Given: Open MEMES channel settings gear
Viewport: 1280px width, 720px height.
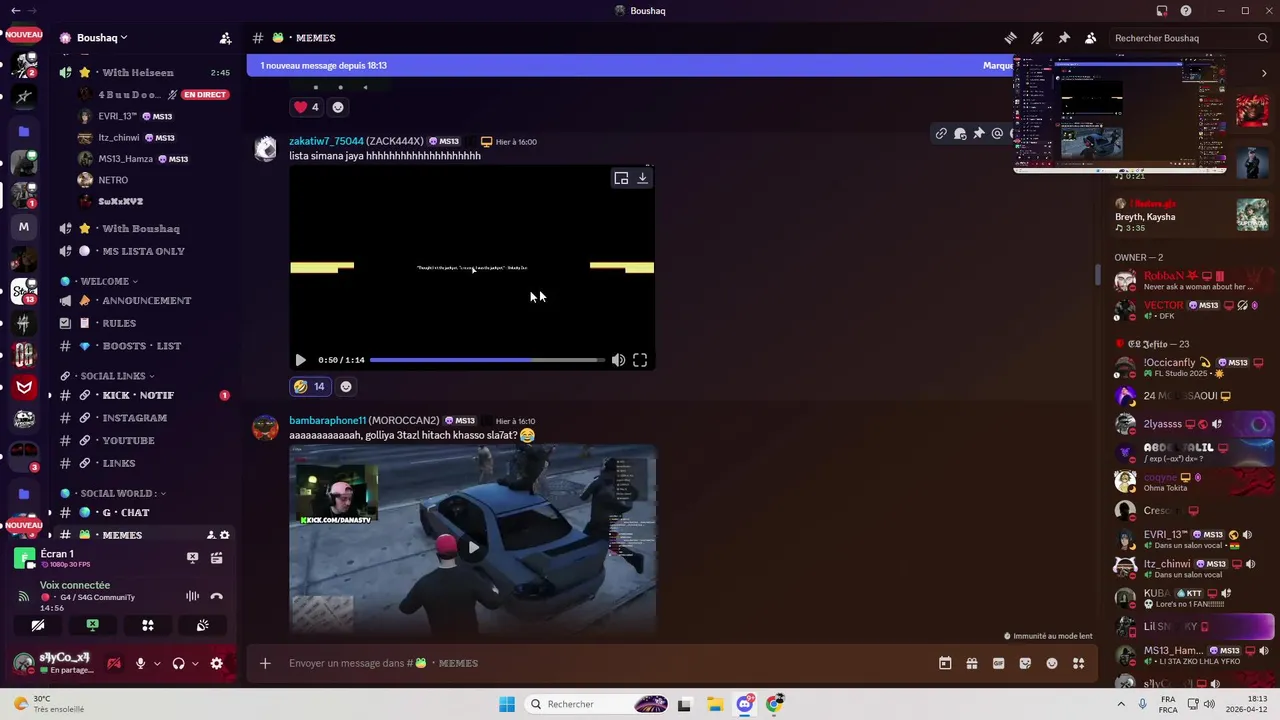Looking at the screenshot, I should tap(224, 535).
